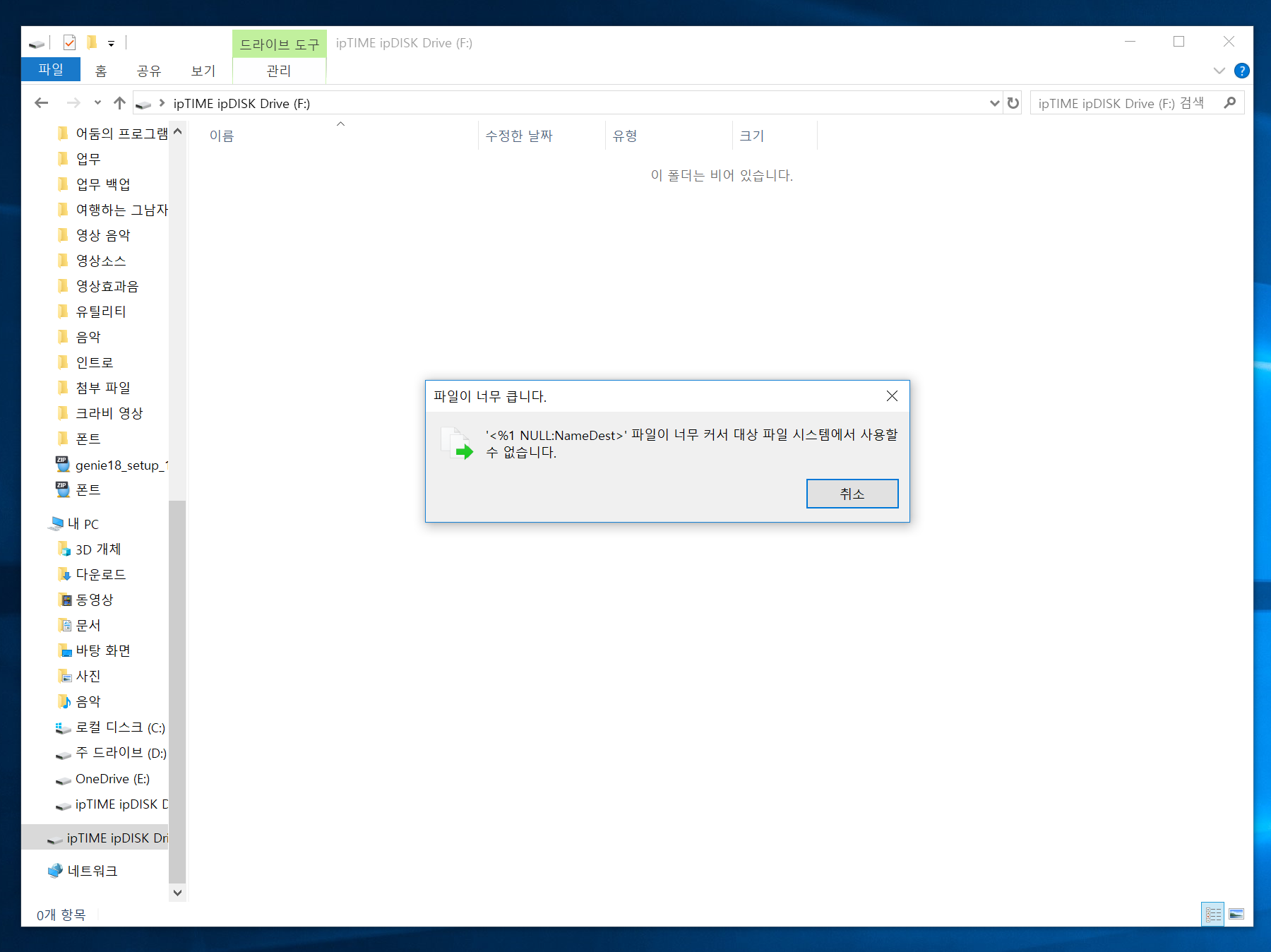Select 로컬 디스크 (C:) in navigation tree

click(110, 727)
